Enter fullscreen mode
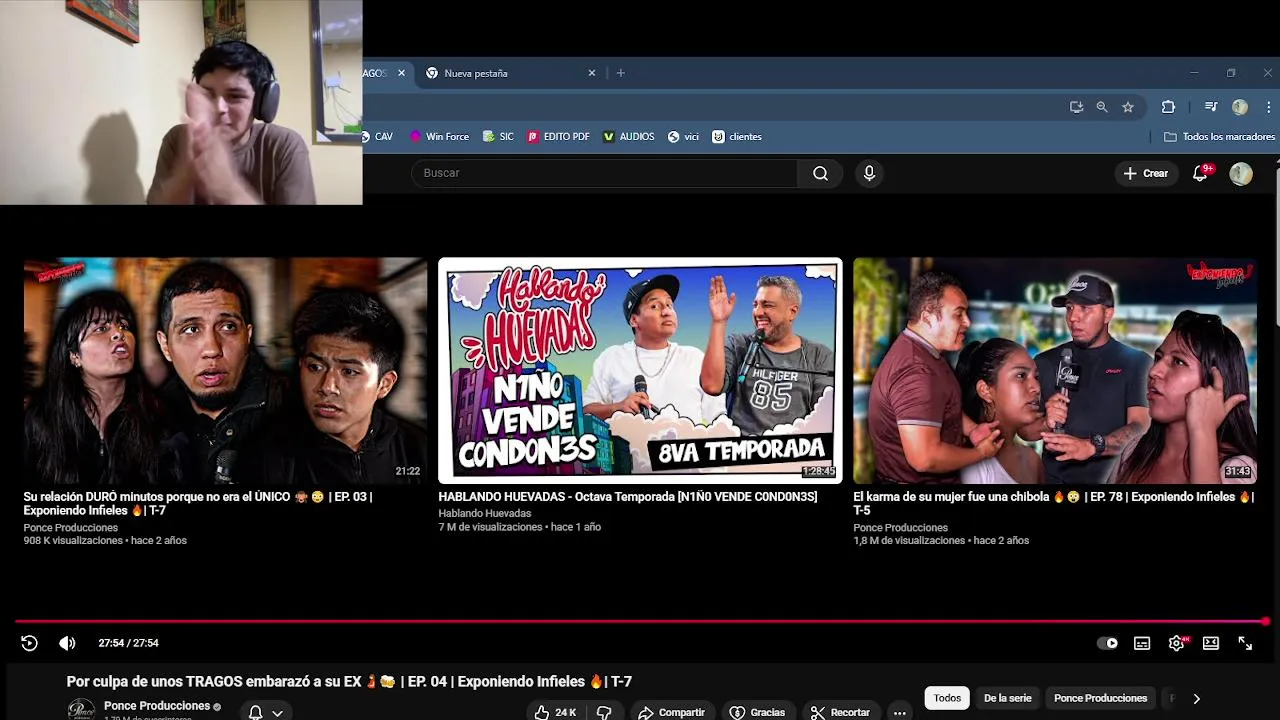The image size is (1280, 720). point(1245,643)
